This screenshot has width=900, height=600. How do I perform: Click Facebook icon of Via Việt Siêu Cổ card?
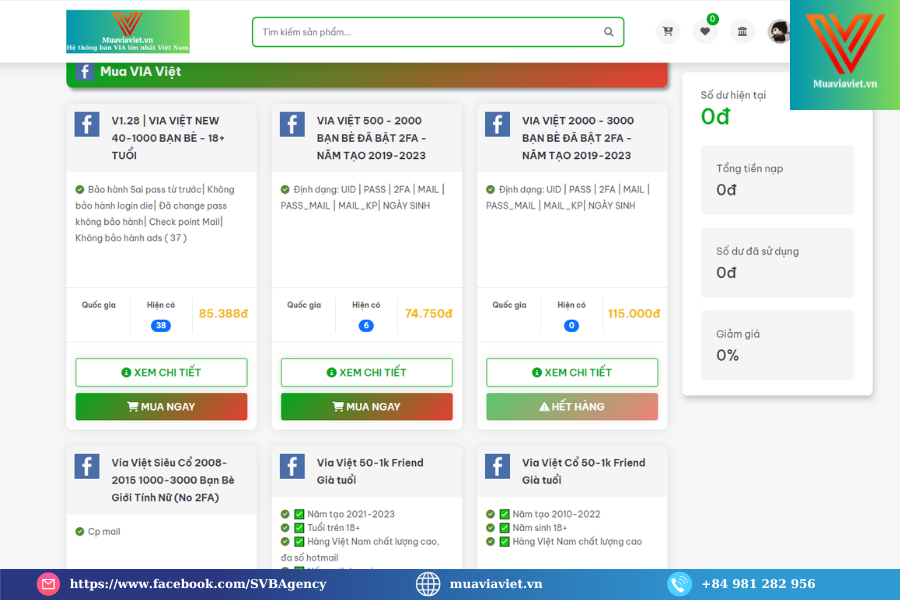(x=87, y=466)
